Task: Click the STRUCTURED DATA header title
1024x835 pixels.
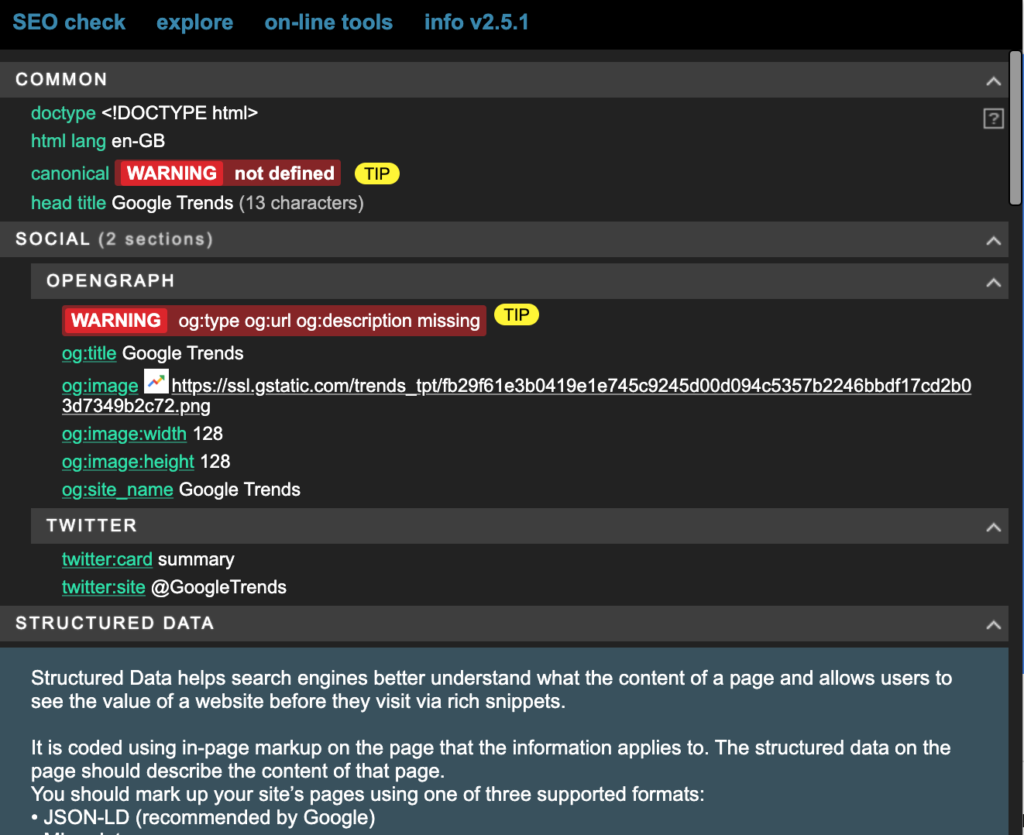Action: tap(114, 623)
